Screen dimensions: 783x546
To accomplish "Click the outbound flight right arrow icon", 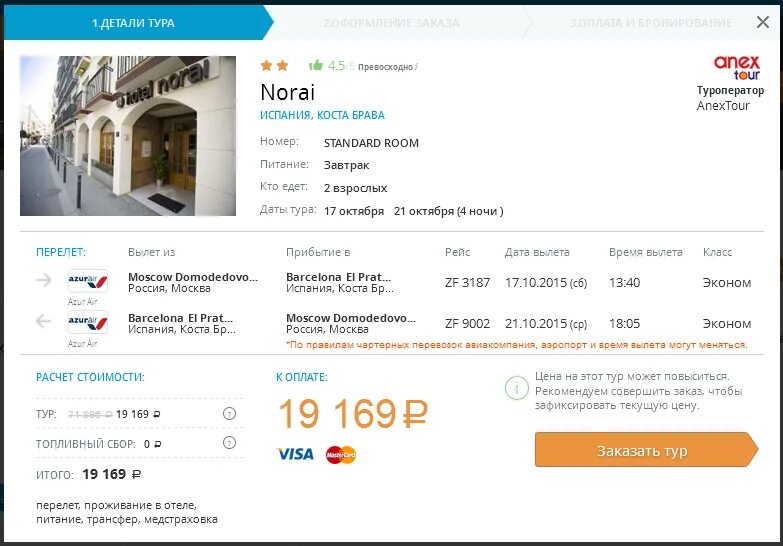I will (x=43, y=281).
